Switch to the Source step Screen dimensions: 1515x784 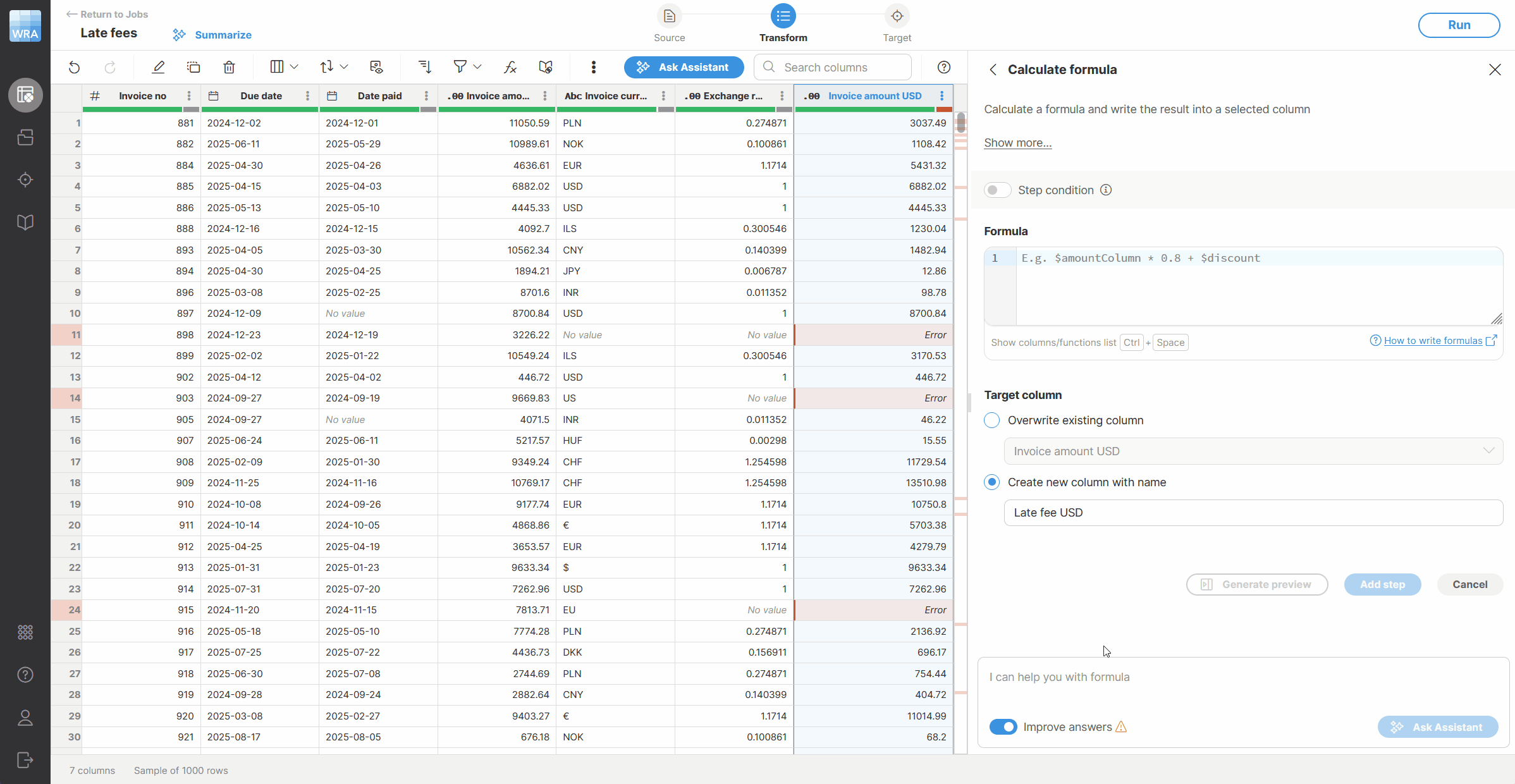tap(669, 24)
